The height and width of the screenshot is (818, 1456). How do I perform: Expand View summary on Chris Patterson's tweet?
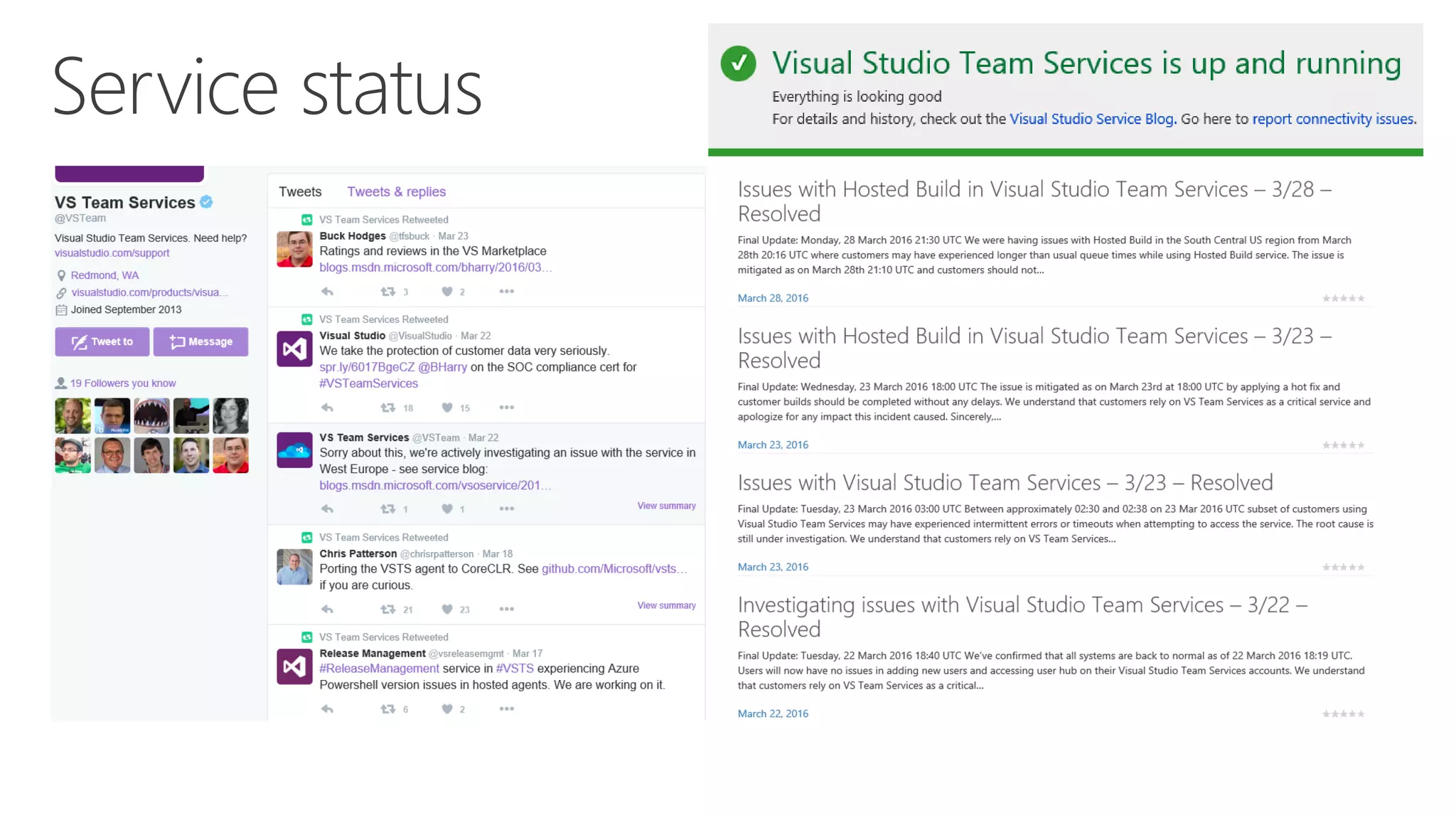click(x=666, y=605)
